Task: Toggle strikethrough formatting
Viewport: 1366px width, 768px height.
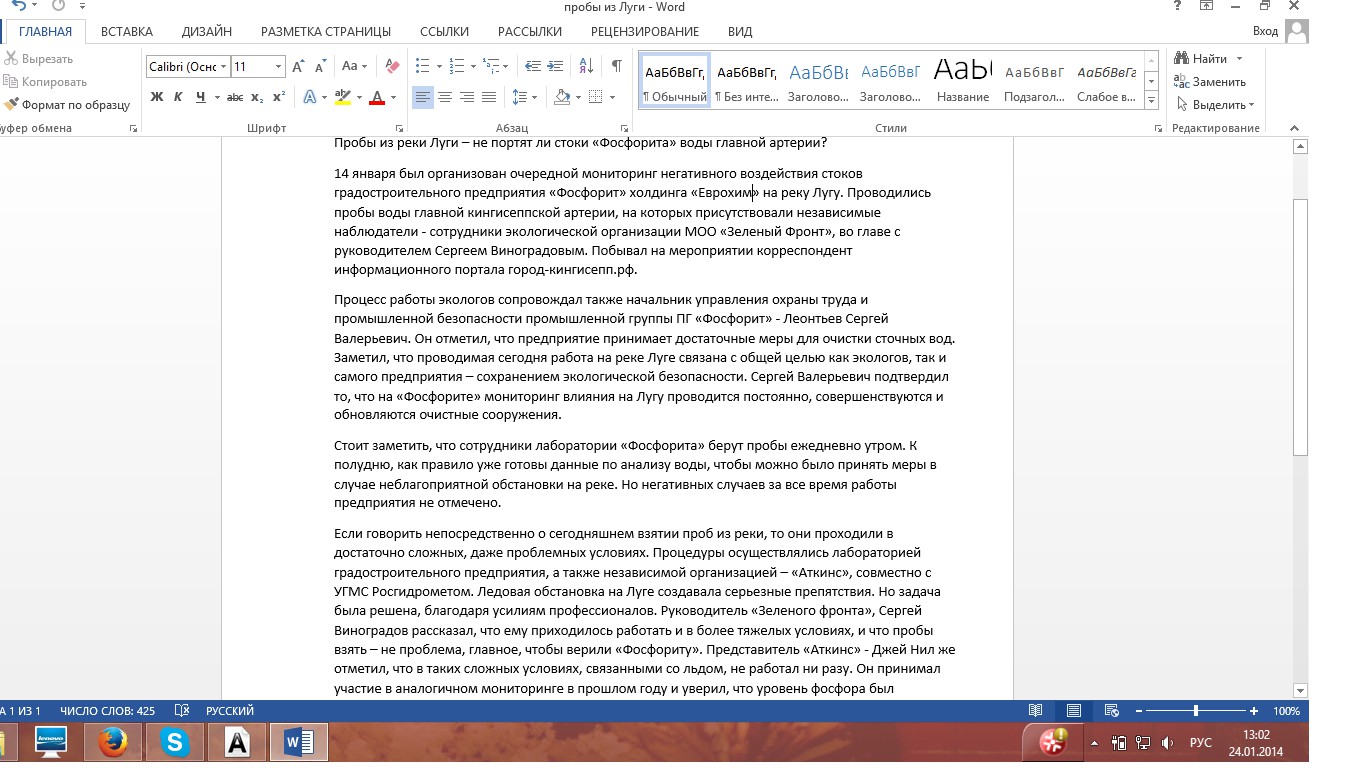Action: pyautogui.click(x=235, y=97)
